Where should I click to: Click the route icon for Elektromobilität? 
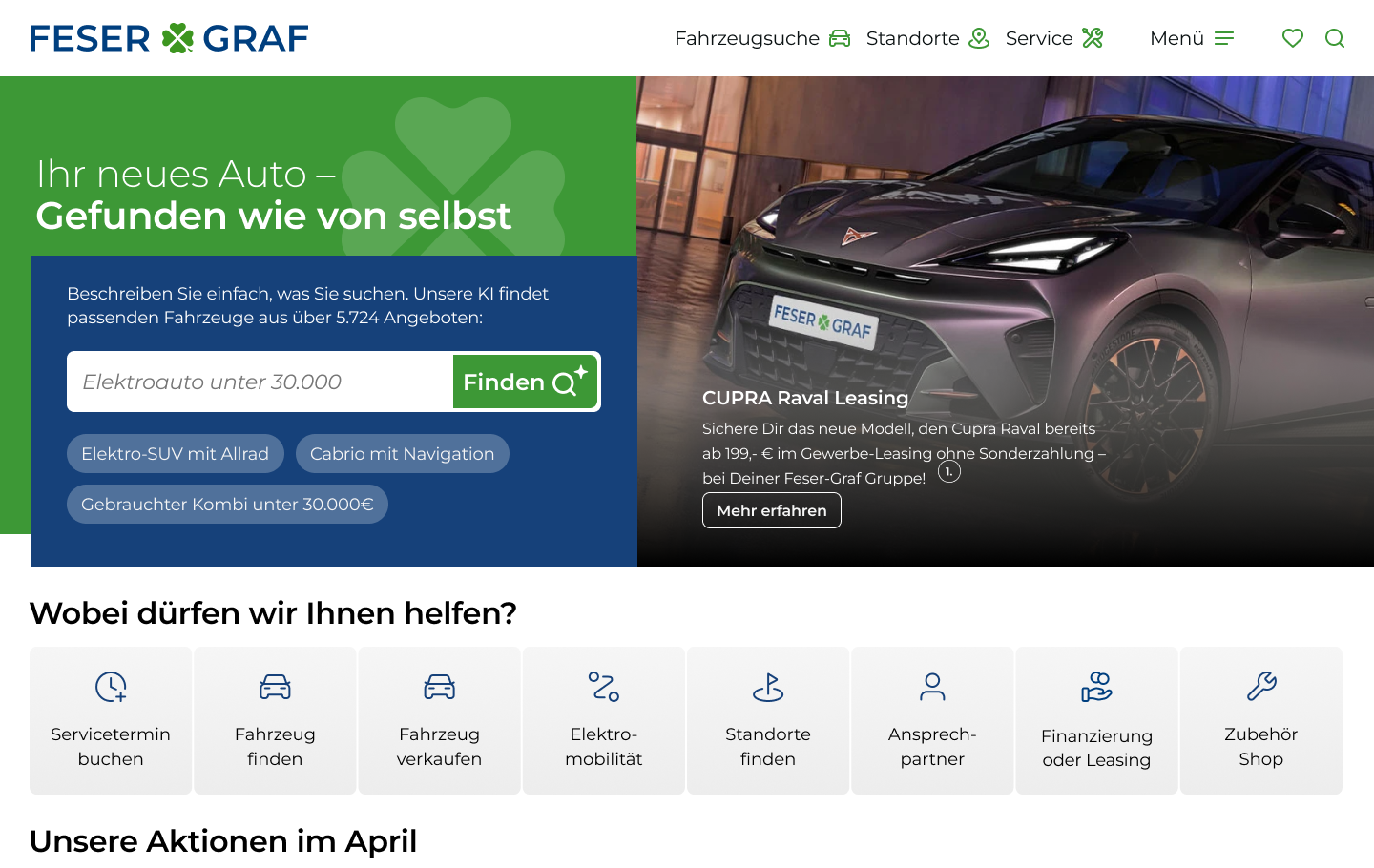pos(604,687)
